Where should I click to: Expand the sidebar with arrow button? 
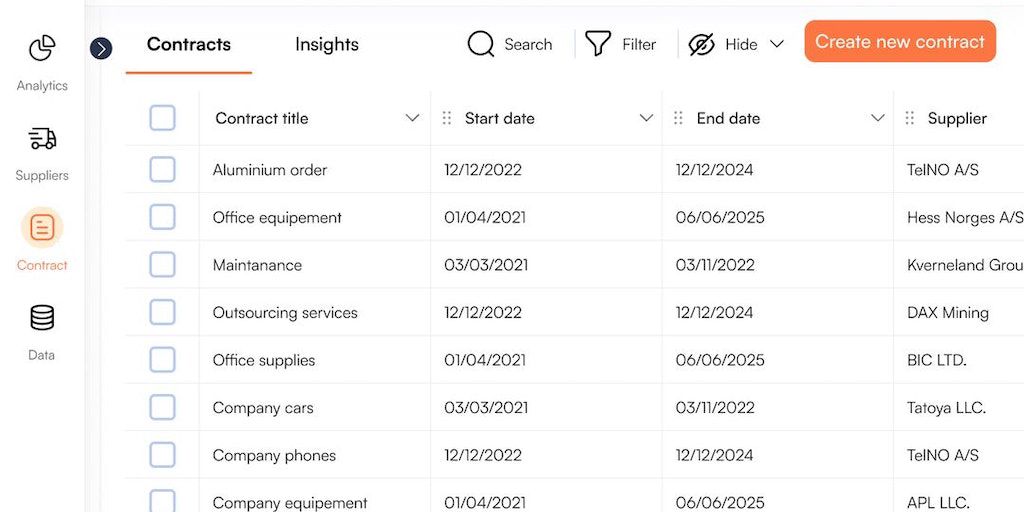point(101,48)
